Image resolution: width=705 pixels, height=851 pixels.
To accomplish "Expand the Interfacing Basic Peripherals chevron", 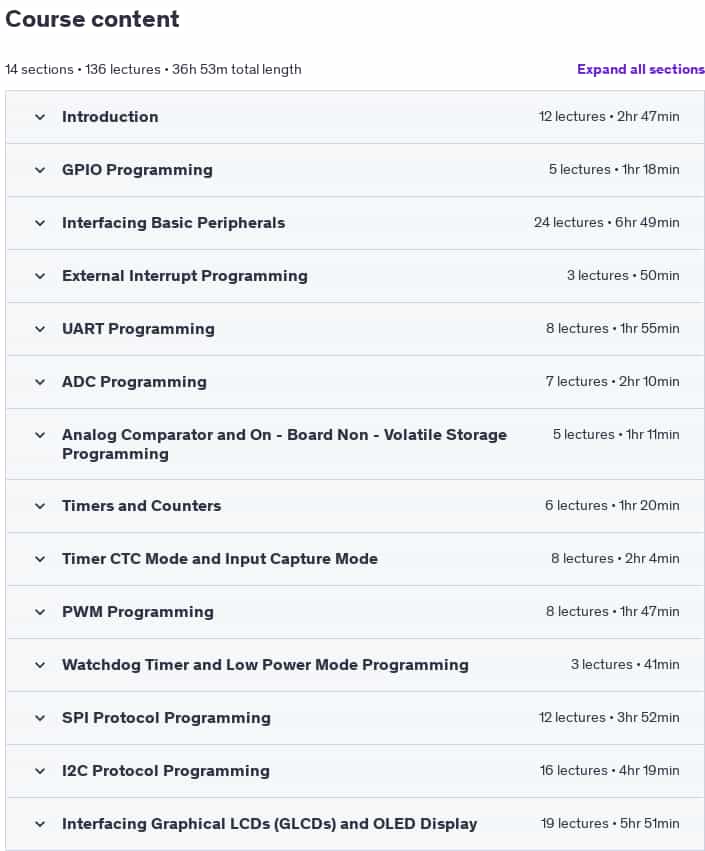I will 40,223.
